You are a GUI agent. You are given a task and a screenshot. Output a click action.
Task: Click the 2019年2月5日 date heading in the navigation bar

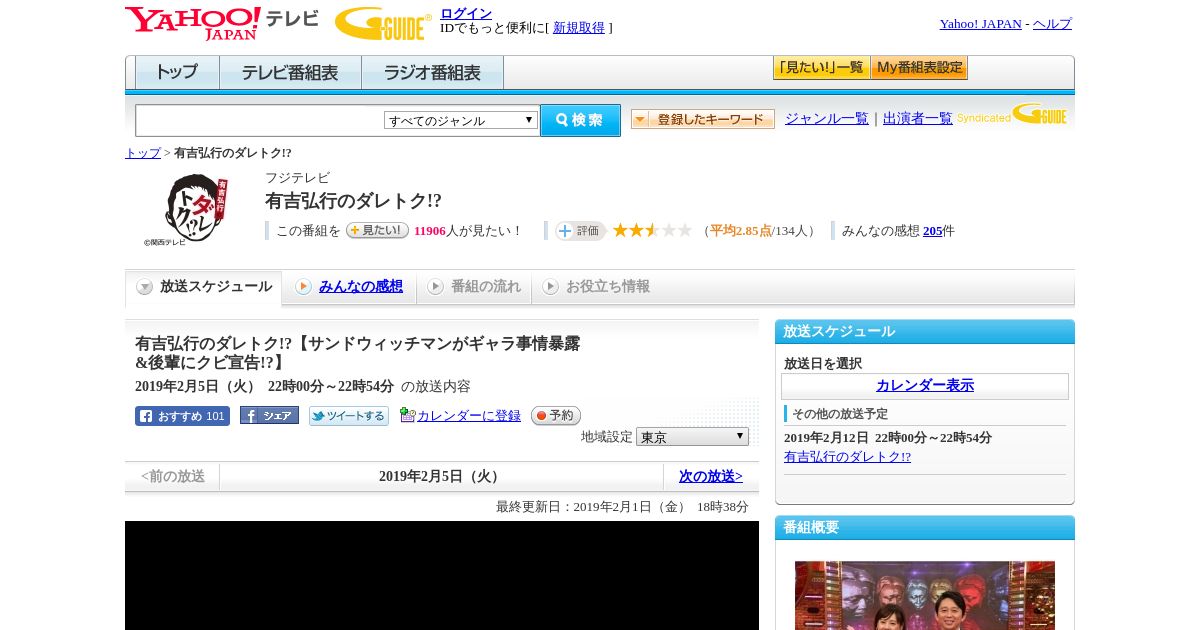441,477
